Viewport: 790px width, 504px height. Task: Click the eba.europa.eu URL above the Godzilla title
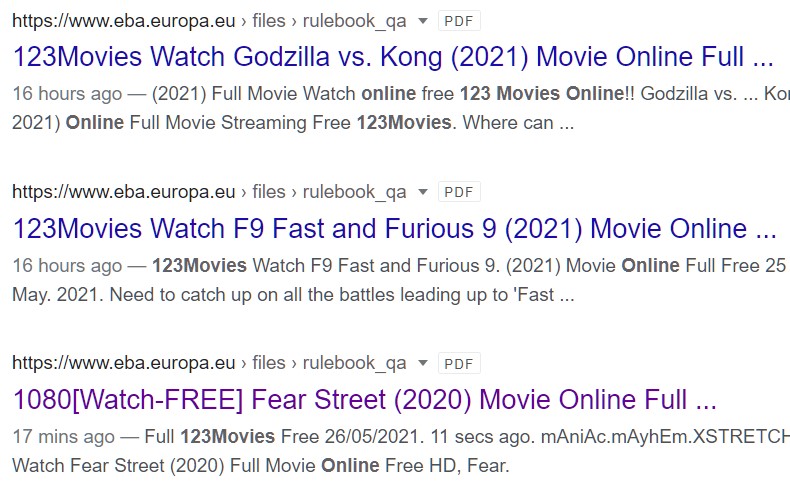pos(124,21)
